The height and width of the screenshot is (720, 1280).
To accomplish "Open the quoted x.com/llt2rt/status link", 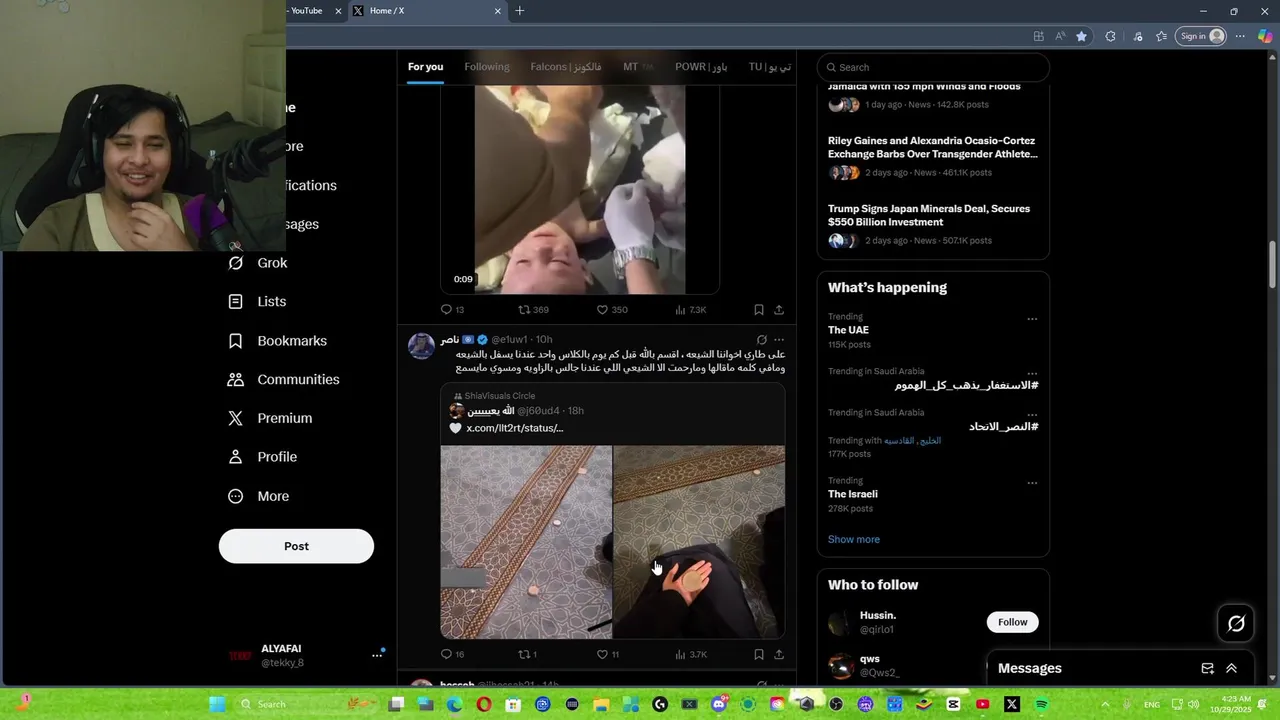I will click(x=515, y=428).
